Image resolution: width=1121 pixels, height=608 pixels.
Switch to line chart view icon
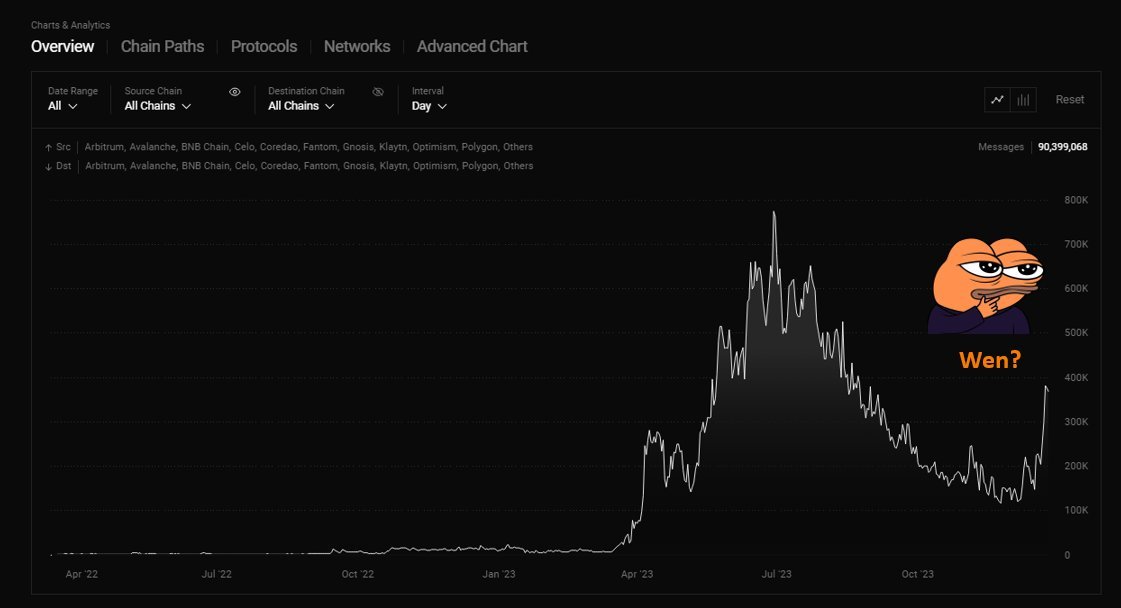[997, 99]
